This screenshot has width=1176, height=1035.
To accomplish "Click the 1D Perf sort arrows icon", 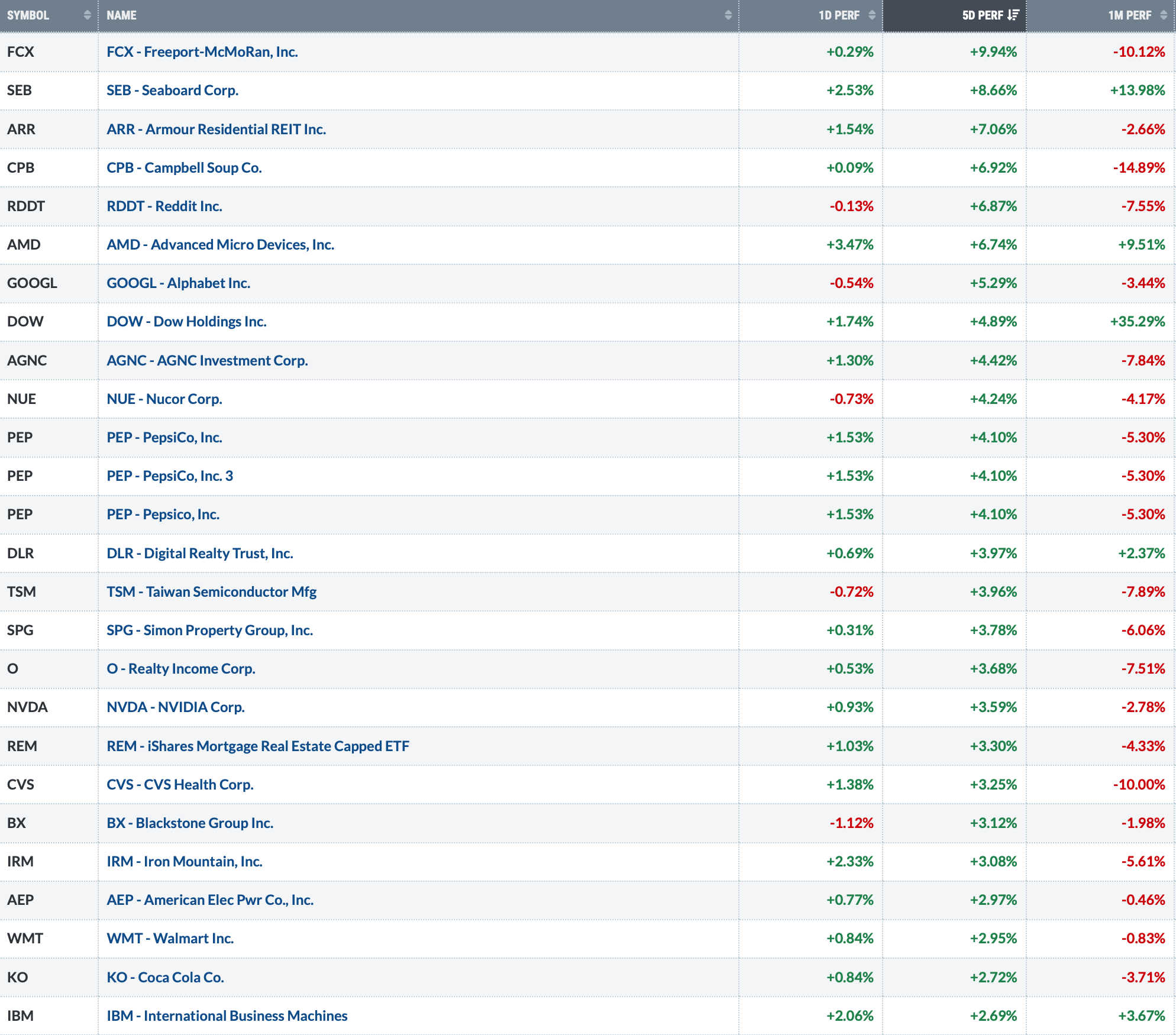I will coord(872,15).
